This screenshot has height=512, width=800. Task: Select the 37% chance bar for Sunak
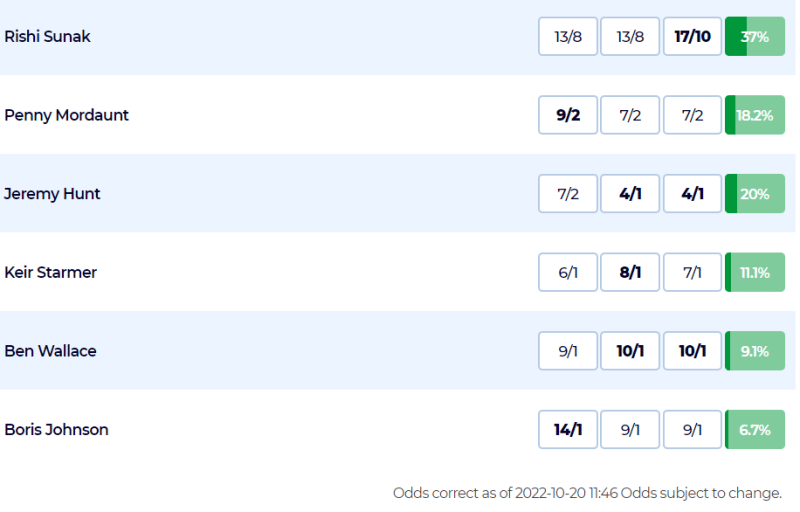pyautogui.click(x=755, y=36)
